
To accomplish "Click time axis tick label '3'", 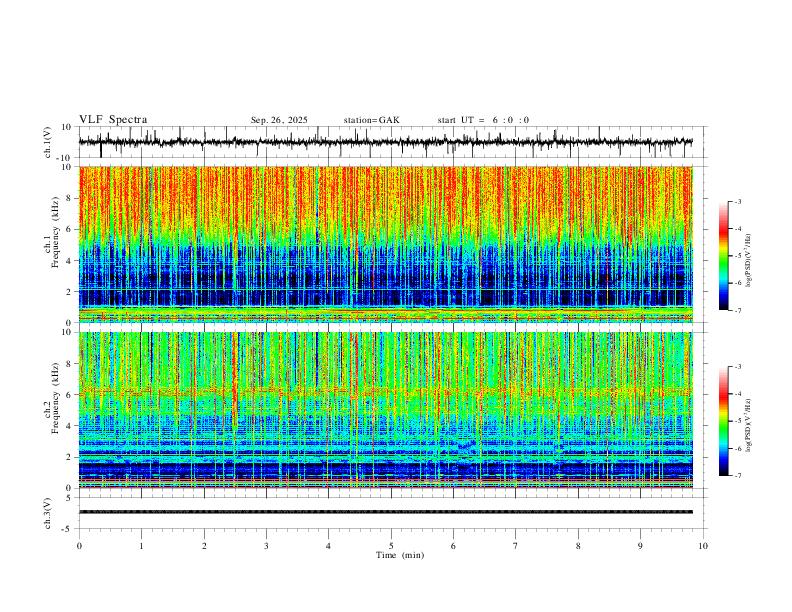I will pos(266,546).
